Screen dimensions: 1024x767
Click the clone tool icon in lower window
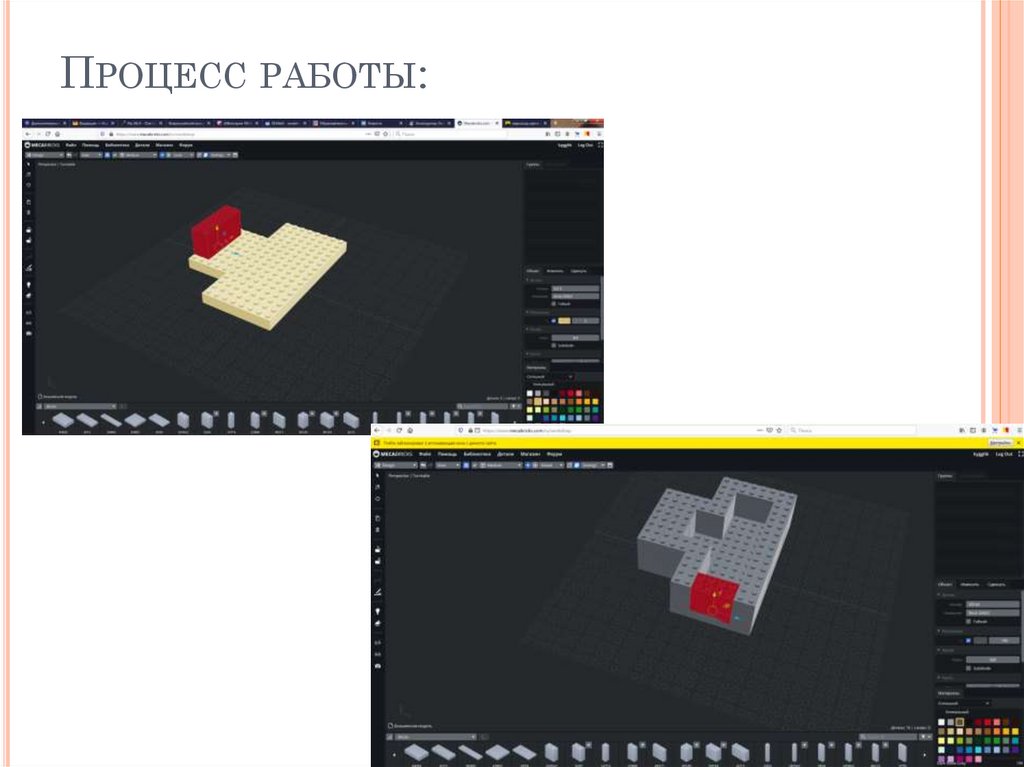(x=377, y=518)
